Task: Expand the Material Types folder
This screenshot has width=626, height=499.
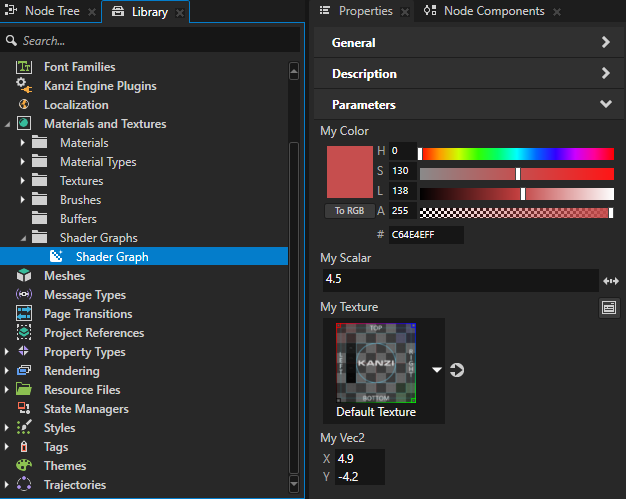Action: [x=22, y=161]
